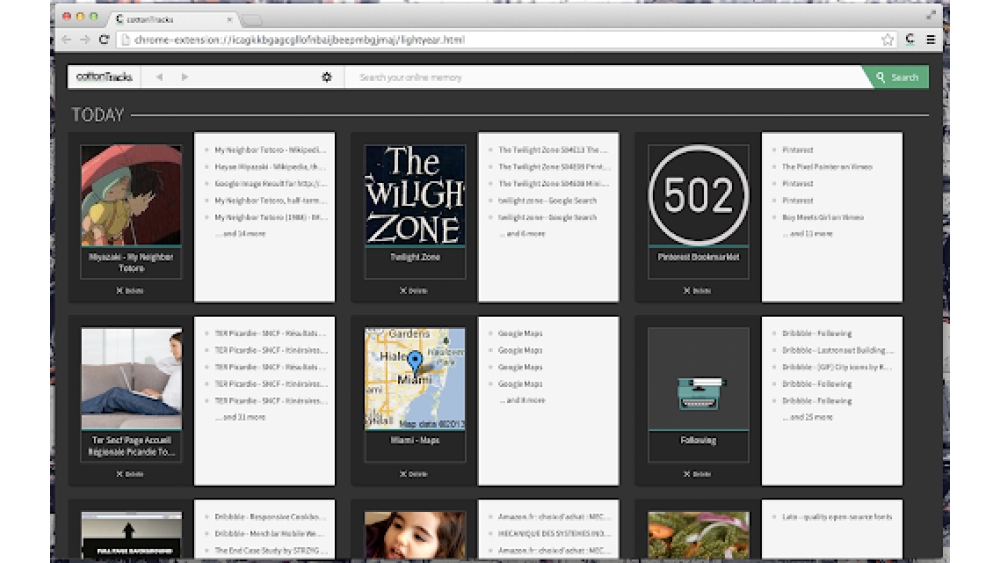
Task: Open a new tab in Chrome
Action: tap(250, 20)
